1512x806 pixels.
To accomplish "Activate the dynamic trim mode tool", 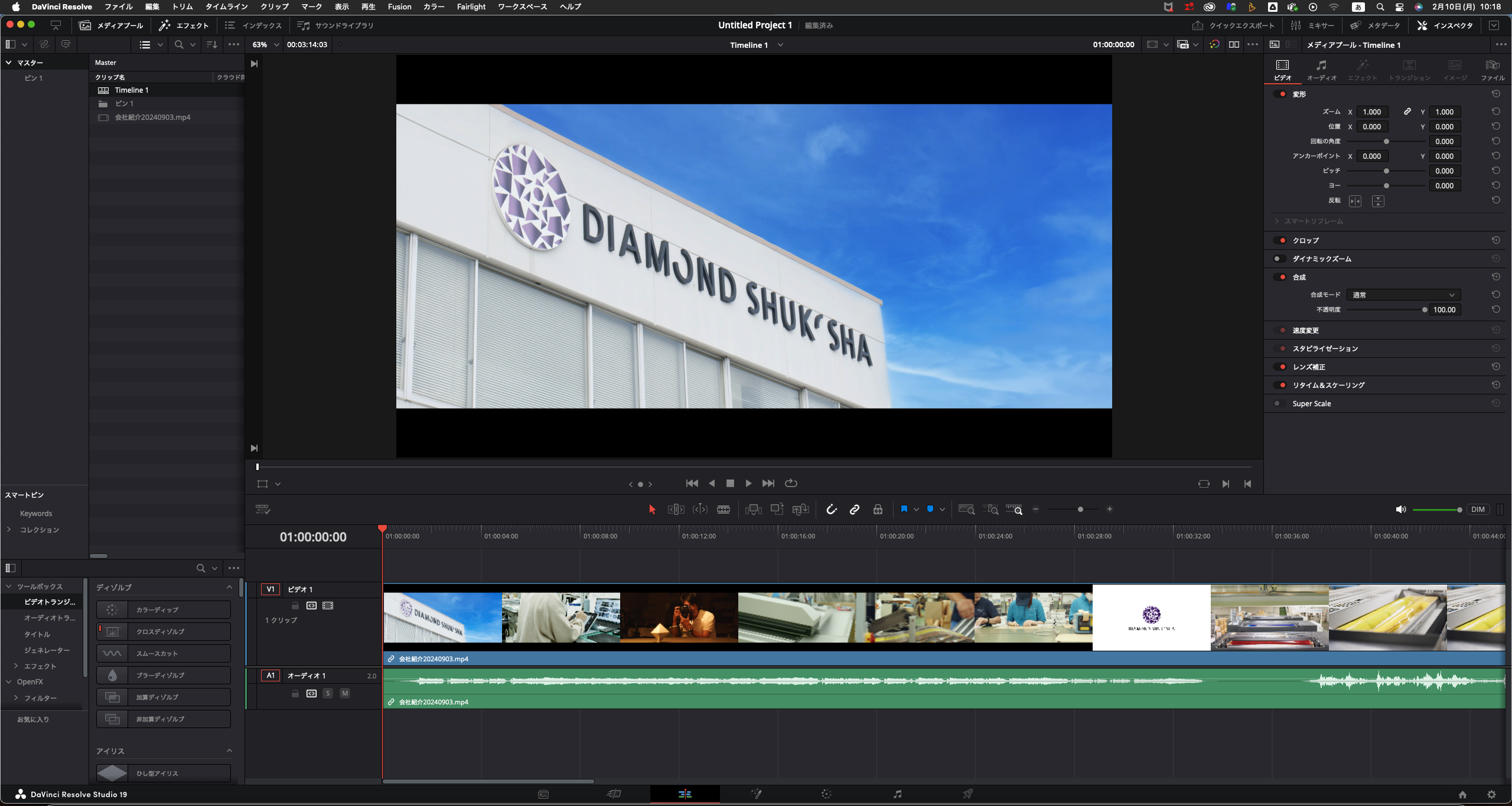I will point(700,510).
